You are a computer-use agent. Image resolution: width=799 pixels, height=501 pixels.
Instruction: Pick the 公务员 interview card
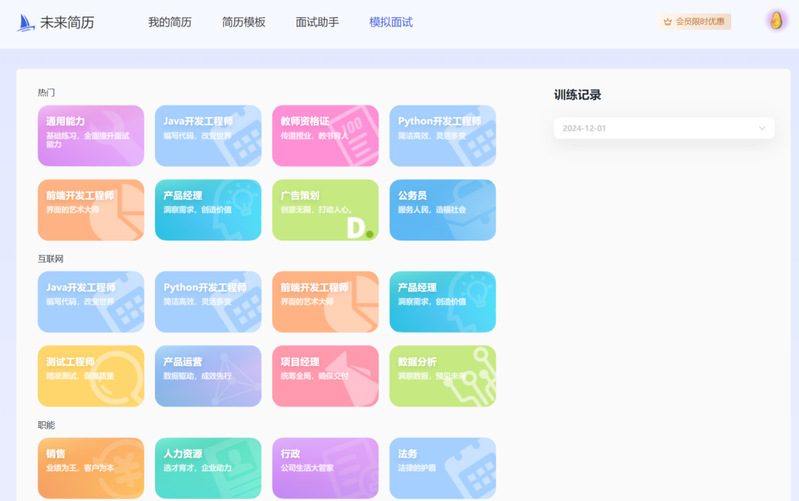click(442, 210)
